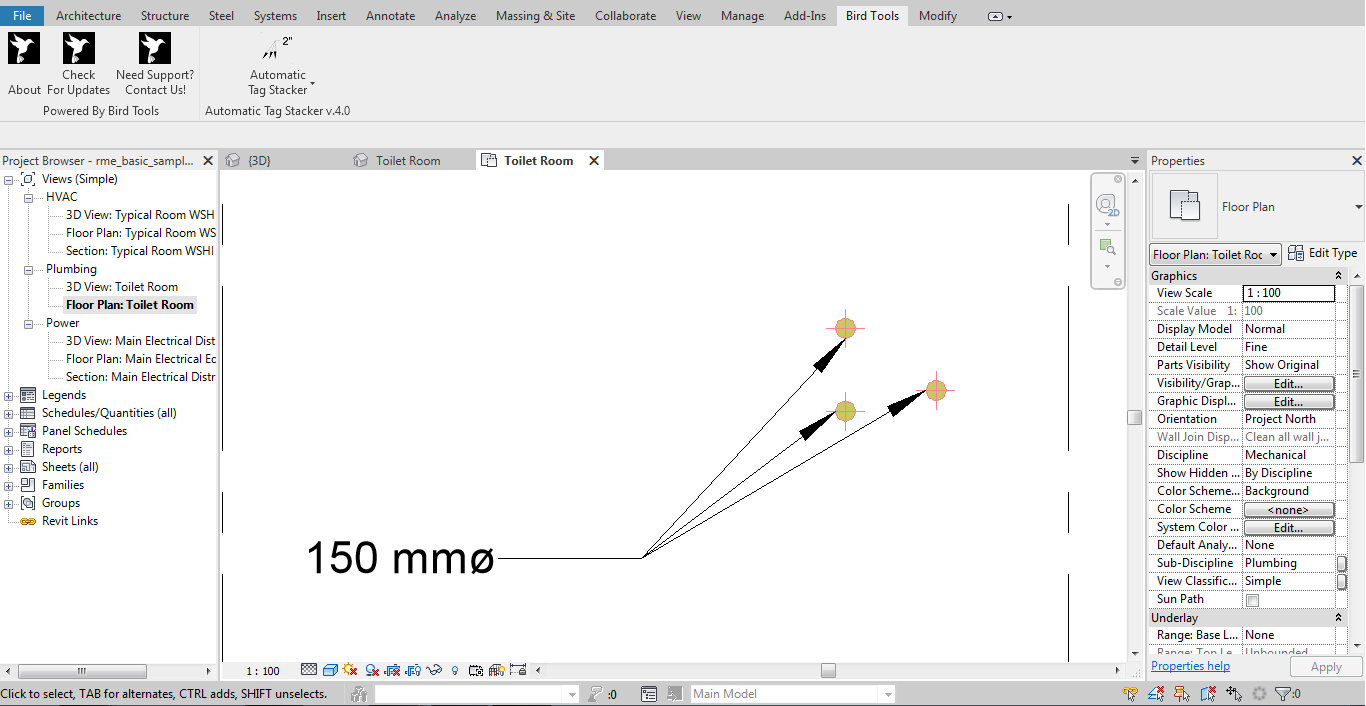Click Edit for System Color Schemes
Image resolution: width=1366 pixels, height=706 pixels.
[1288, 527]
